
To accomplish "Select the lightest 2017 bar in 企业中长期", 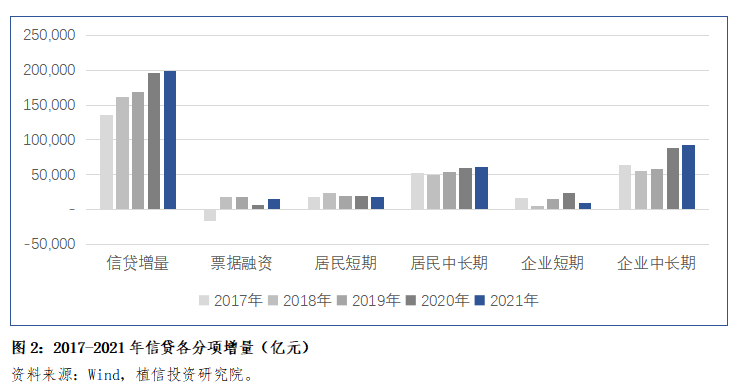I will [625, 187].
